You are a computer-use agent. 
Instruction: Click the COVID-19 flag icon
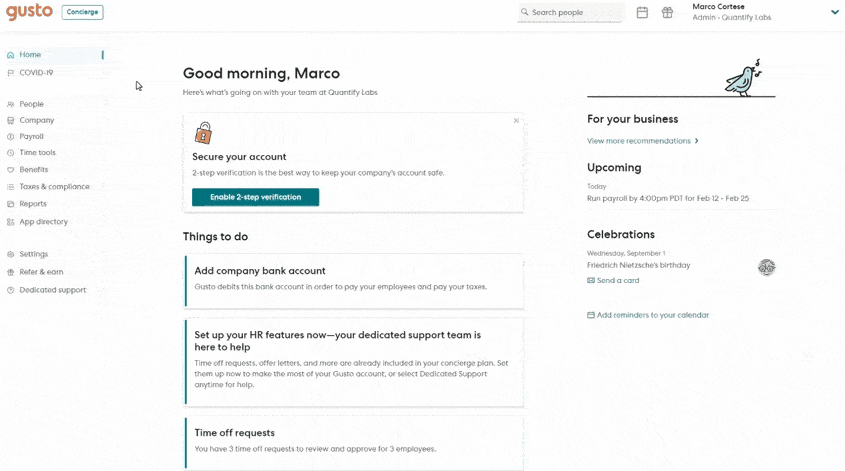[x=10, y=73]
